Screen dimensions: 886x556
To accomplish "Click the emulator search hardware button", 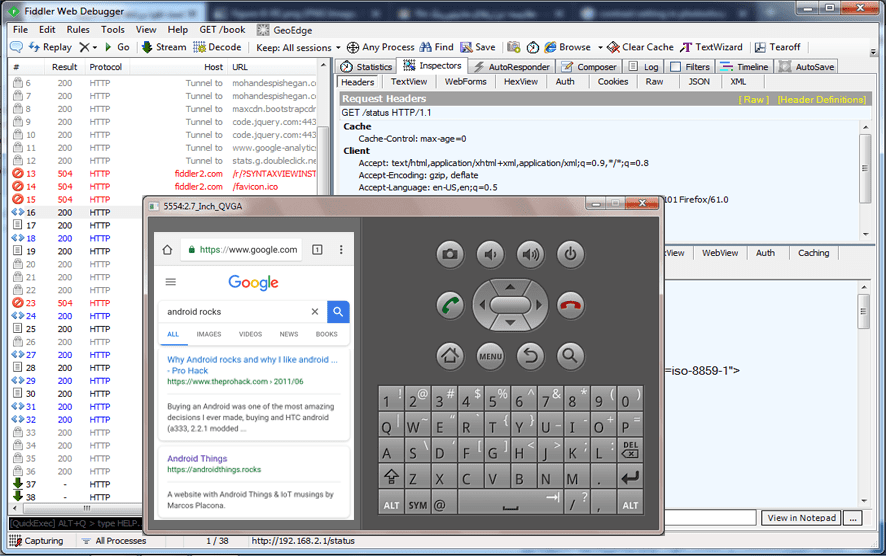I will [570, 356].
